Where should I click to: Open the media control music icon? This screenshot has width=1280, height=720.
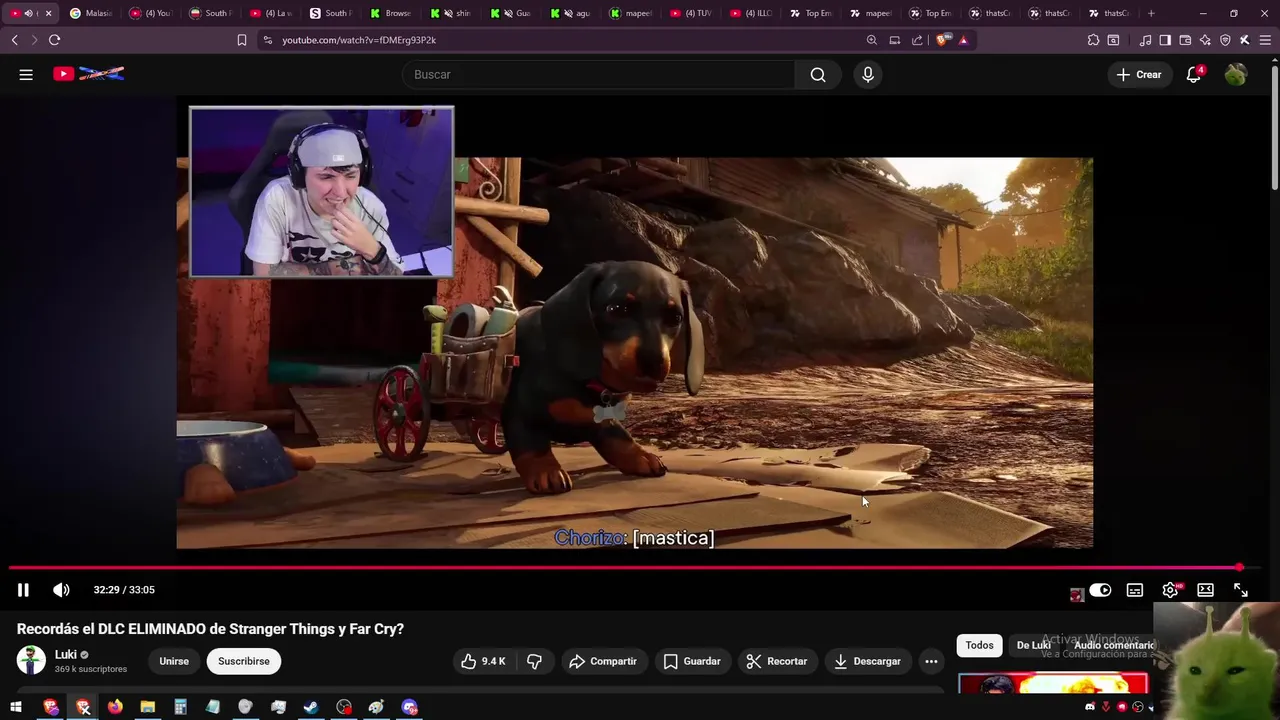click(1146, 40)
